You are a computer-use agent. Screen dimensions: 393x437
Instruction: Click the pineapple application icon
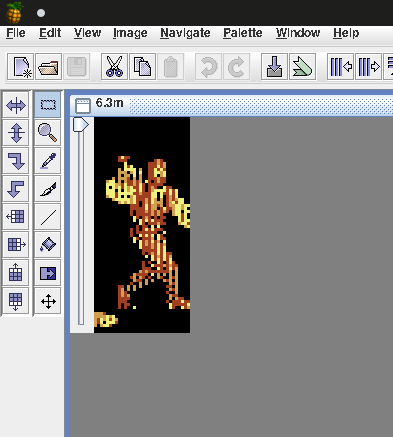pyautogui.click(x=14, y=13)
